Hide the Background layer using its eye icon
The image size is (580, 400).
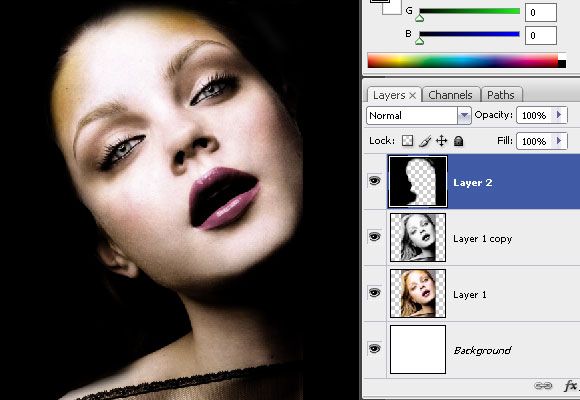click(374, 349)
